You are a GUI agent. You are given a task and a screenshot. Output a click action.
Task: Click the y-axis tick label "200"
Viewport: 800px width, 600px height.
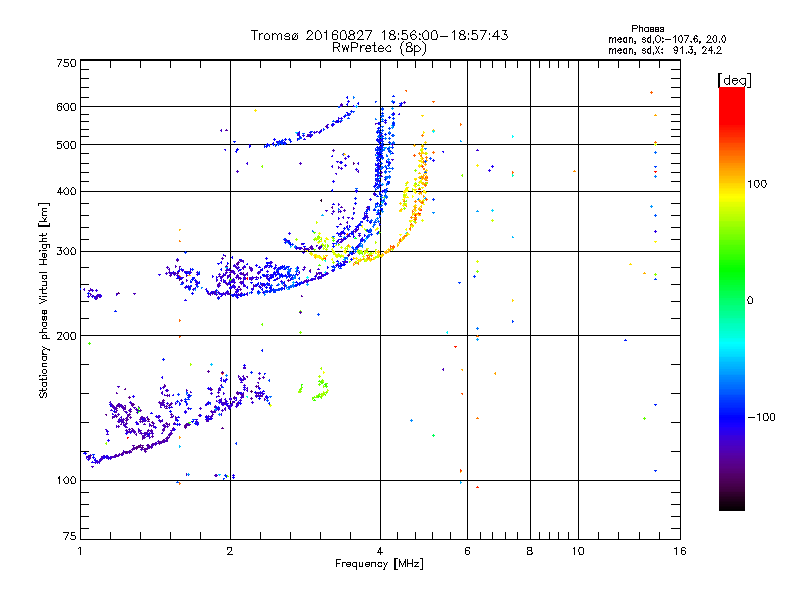[66, 336]
